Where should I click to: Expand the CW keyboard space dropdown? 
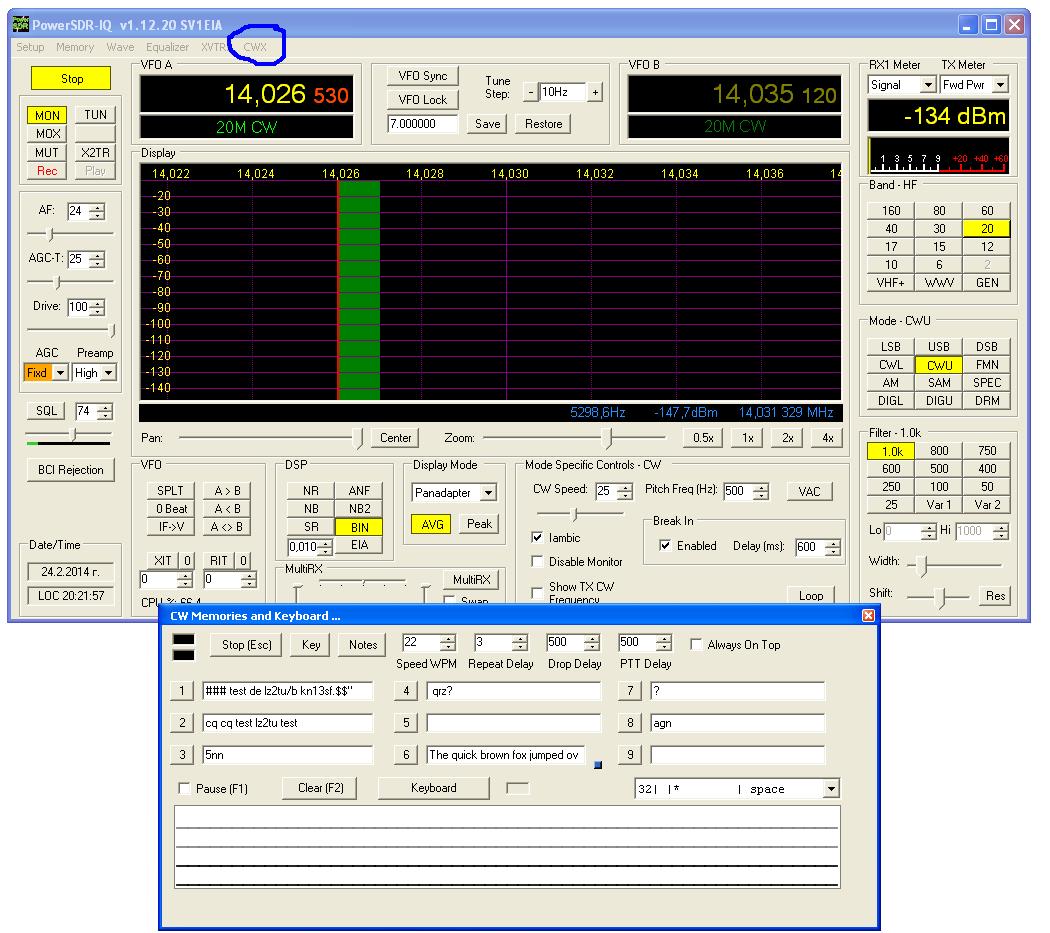tap(831, 788)
